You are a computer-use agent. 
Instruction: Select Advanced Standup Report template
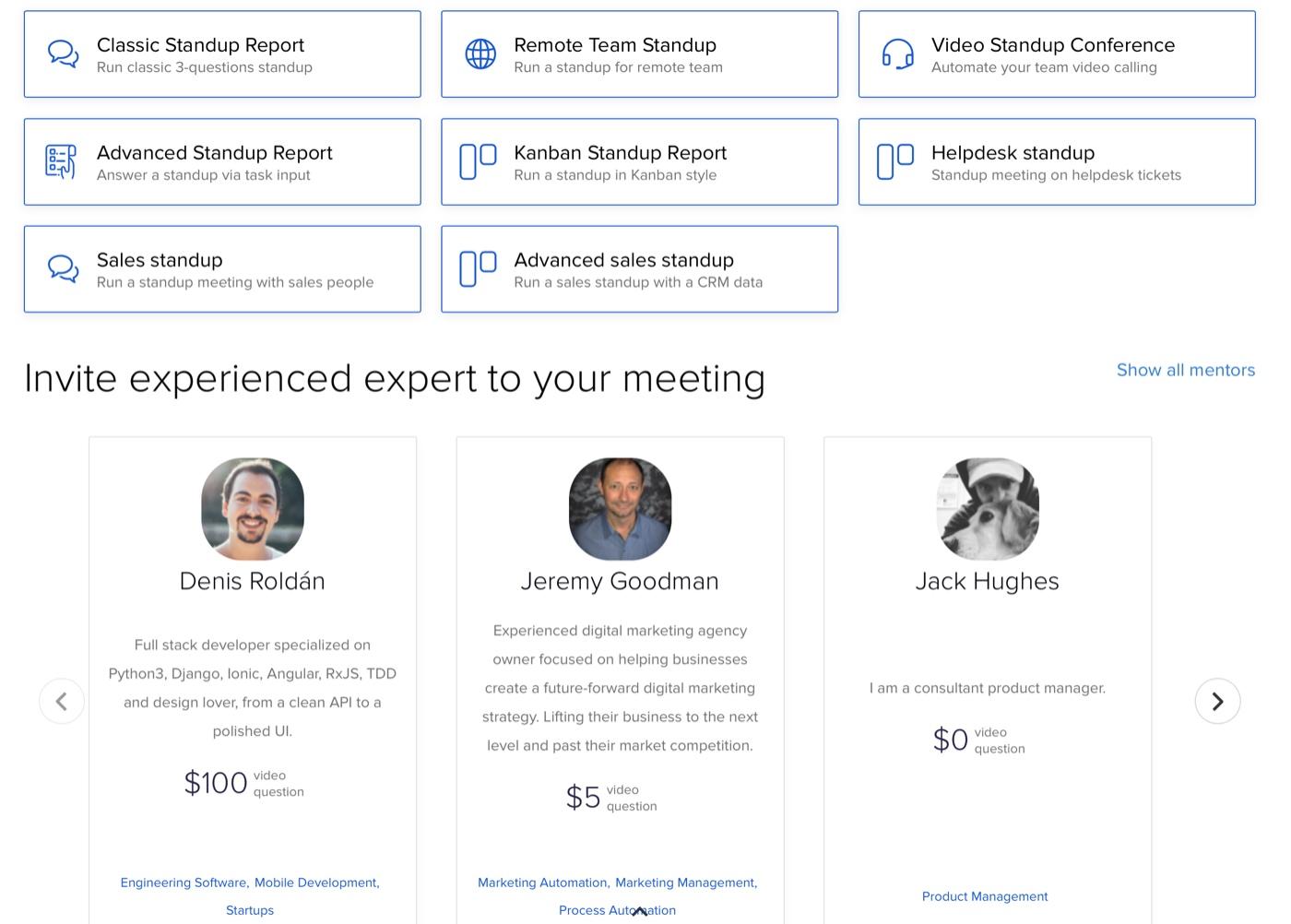222,161
